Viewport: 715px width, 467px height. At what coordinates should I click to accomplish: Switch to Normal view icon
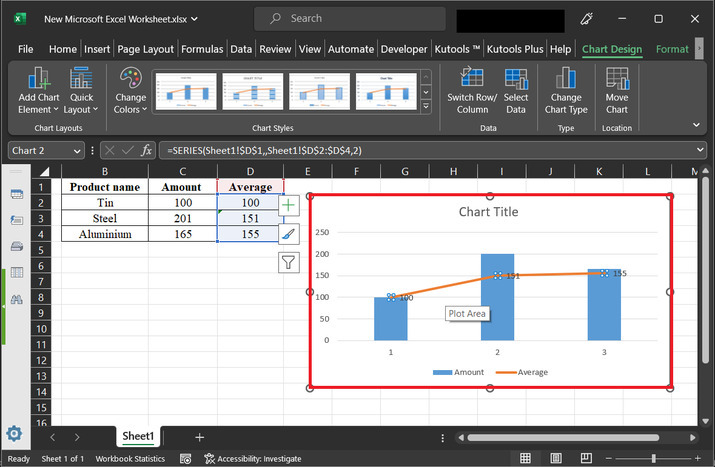[x=525, y=458]
